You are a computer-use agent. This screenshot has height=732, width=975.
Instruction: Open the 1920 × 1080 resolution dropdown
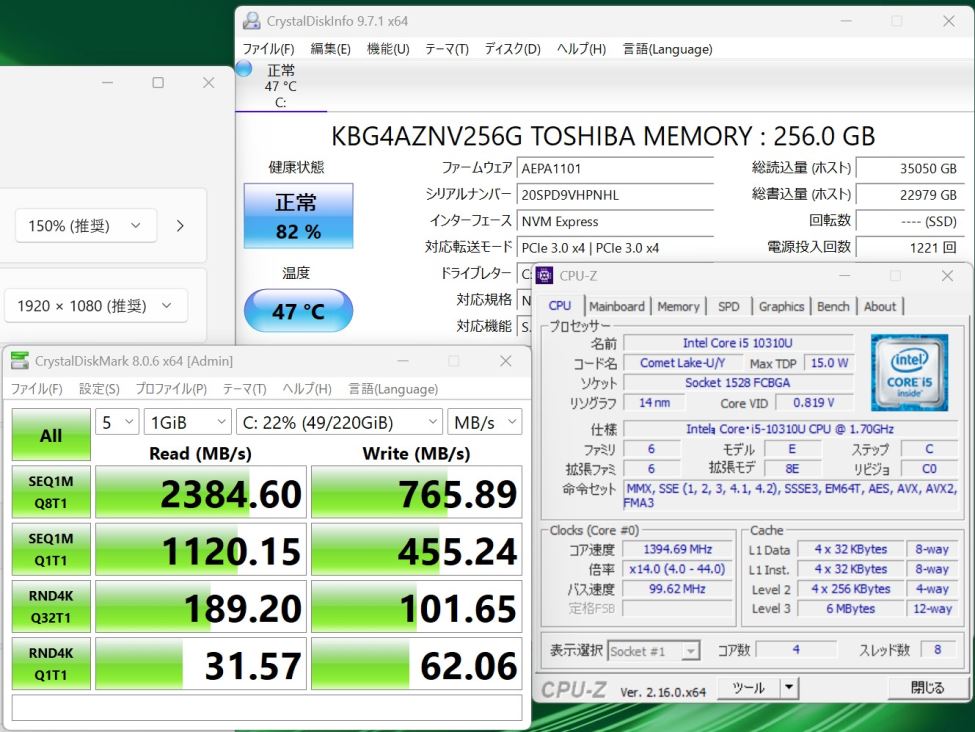96,306
